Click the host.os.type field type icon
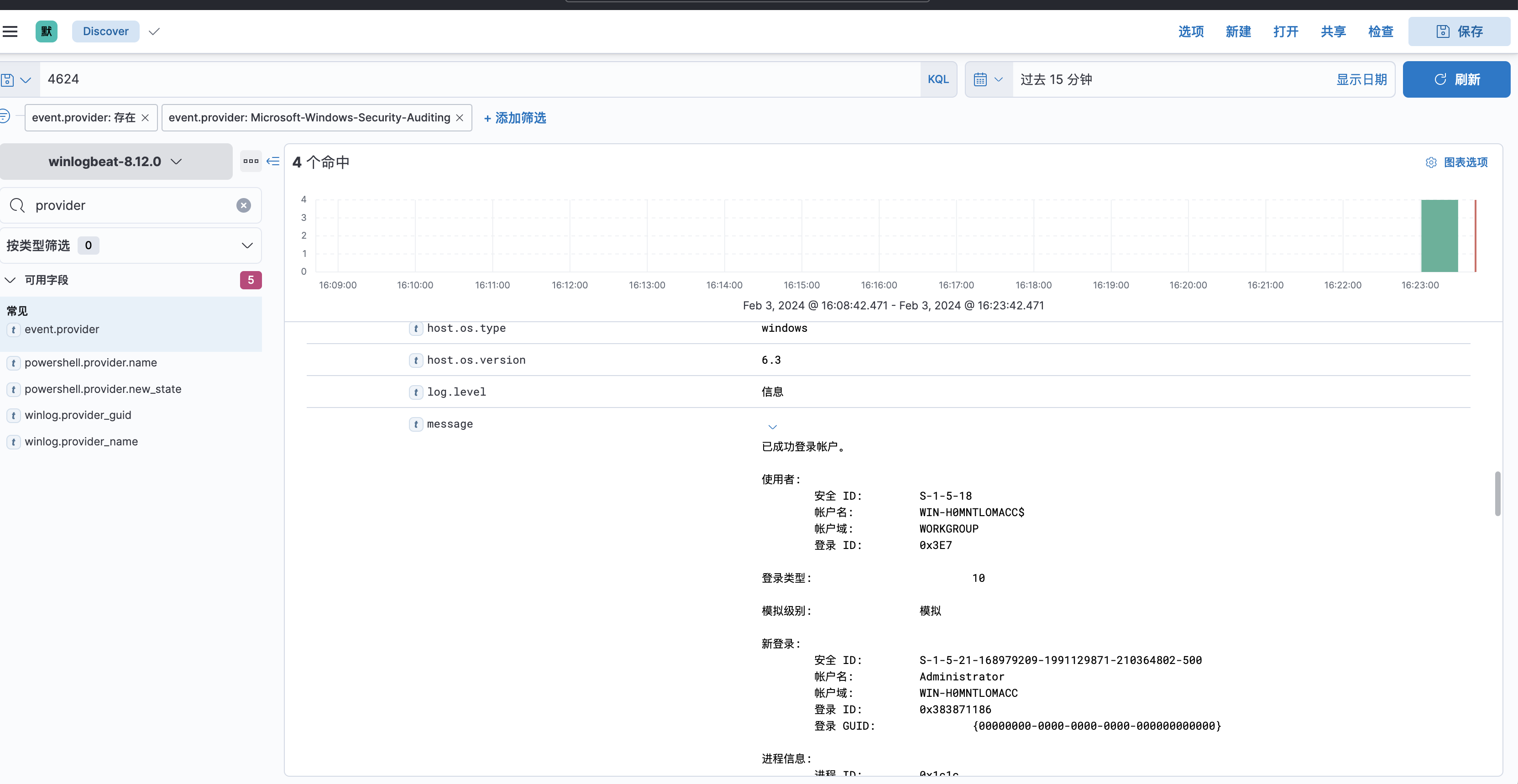The width and height of the screenshot is (1518, 784). coord(416,329)
